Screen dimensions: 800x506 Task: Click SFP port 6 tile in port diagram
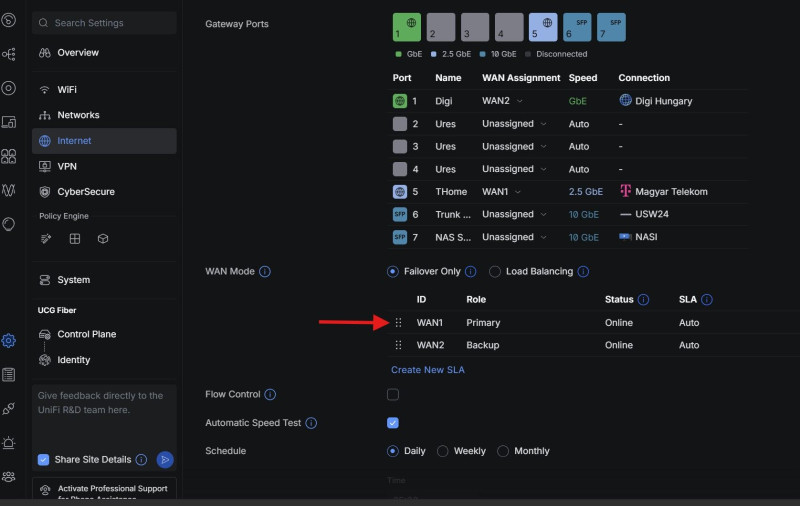coord(577,27)
